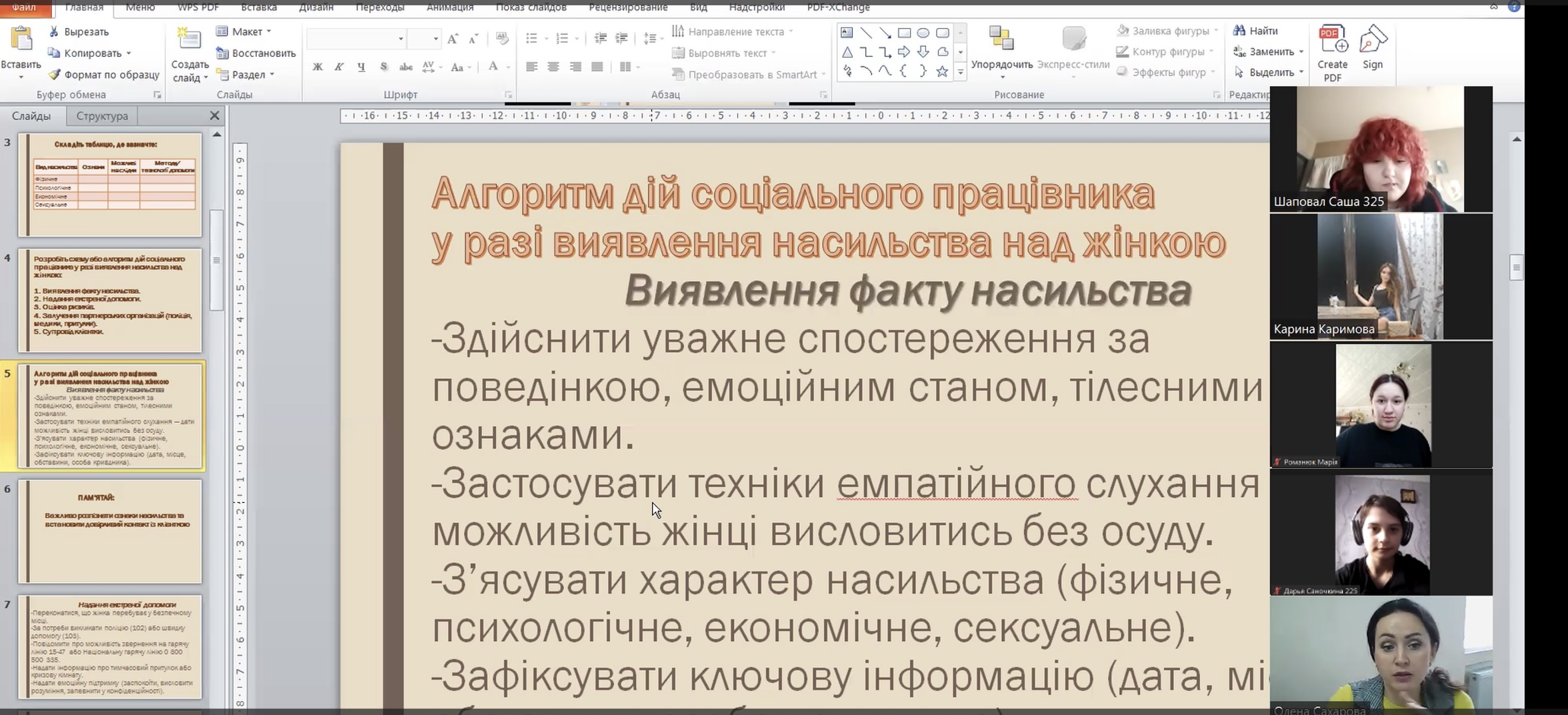Screen dimensions: 1568x715
Task: Switch to the Вставка ribbon tab
Action: click(259, 7)
